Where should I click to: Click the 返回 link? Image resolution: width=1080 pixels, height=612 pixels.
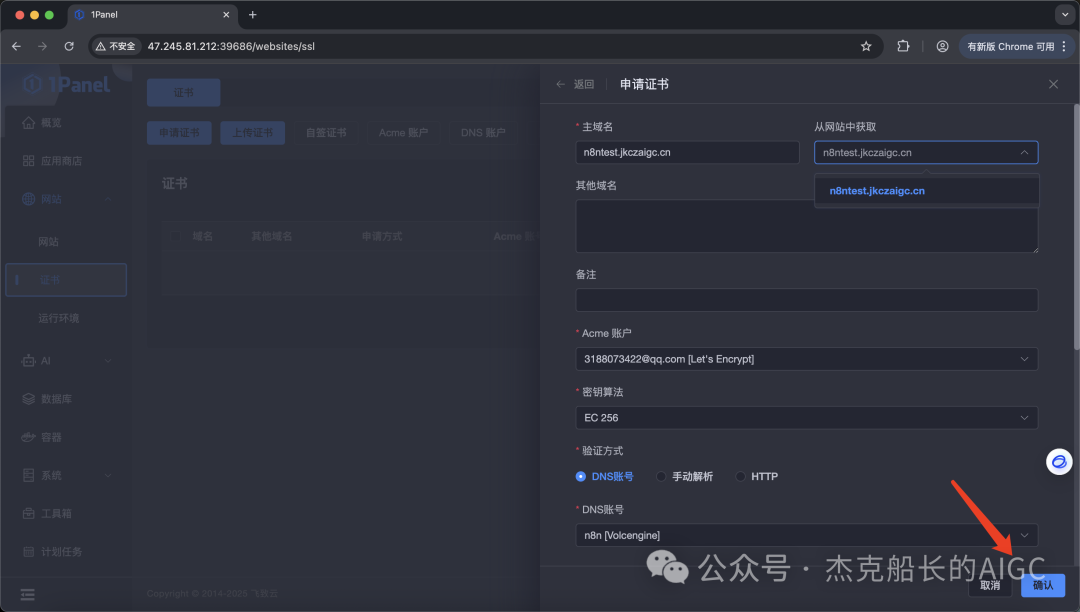583,84
